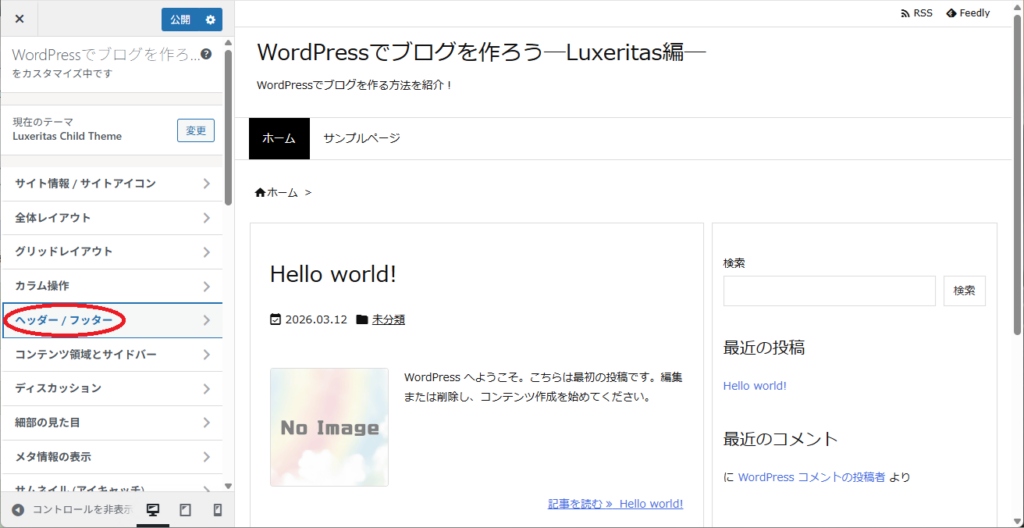1024x528 pixels.
Task: Click breadcrumb ホーム home icon
Action: point(261,192)
